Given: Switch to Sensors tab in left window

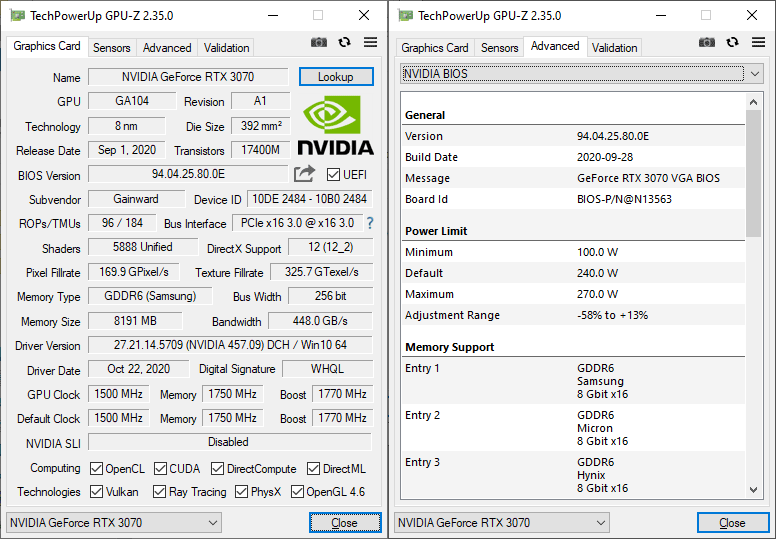Looking at the screenshot, I should coord(112,48).
